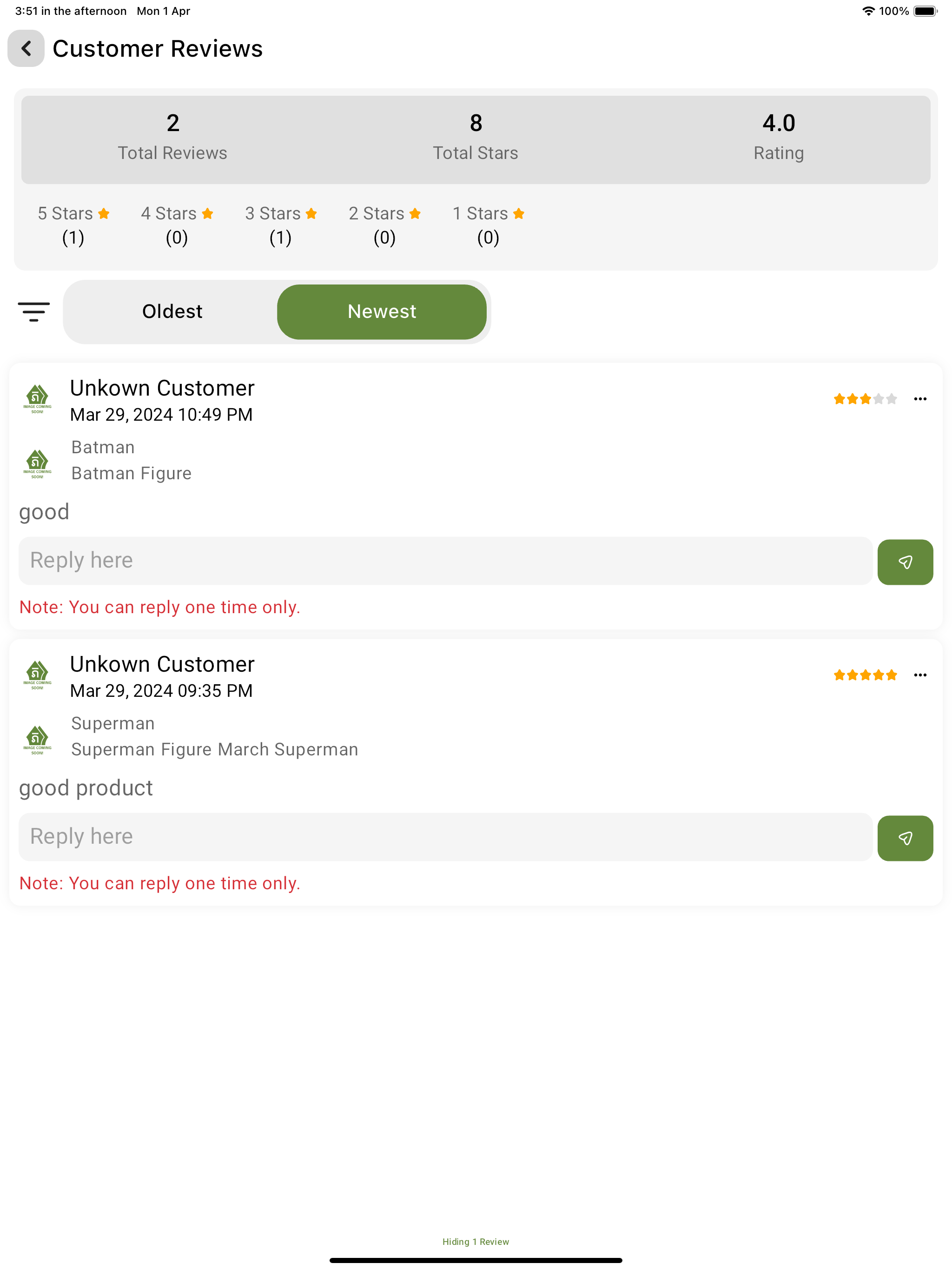Filter by 1 Stars reviews
Image resolution: width=952 pixels, height=1270 pixels.
click(x=488, y=225)
